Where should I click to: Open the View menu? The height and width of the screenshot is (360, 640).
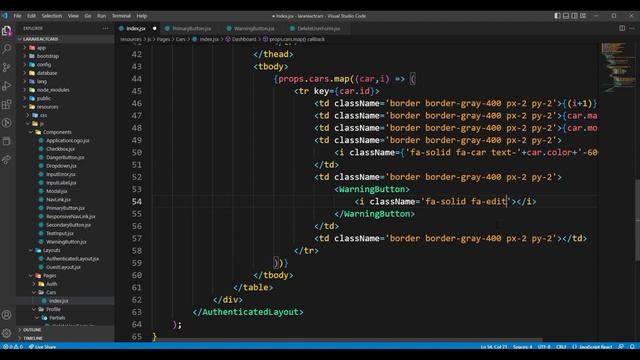pos(73,16)
